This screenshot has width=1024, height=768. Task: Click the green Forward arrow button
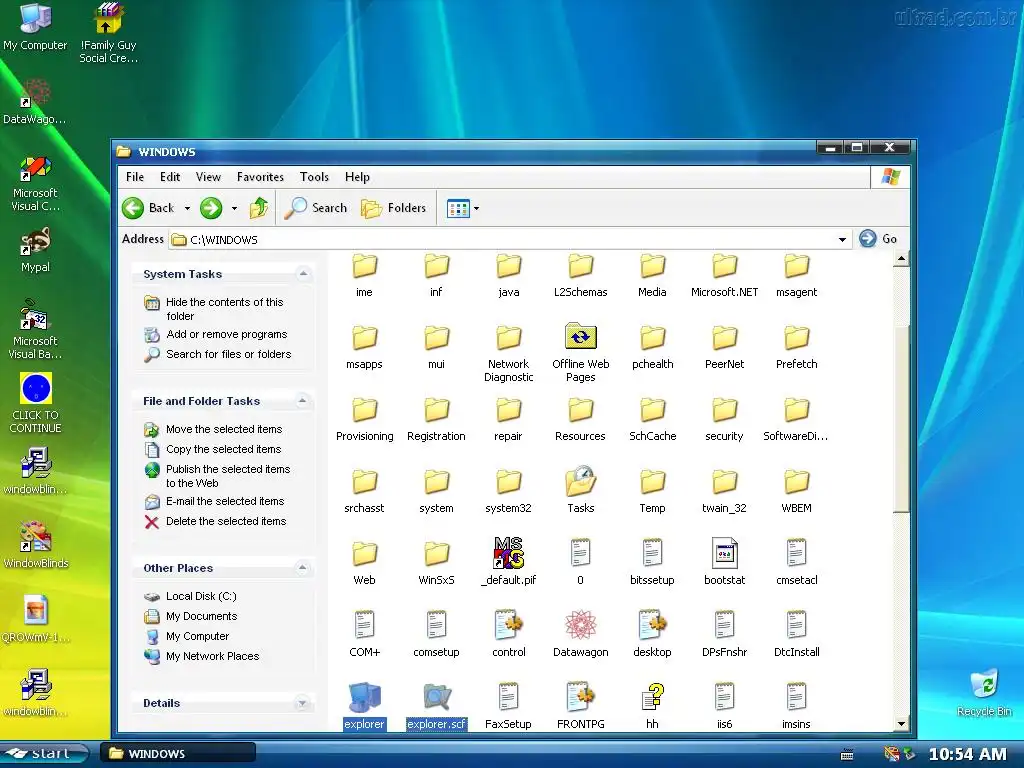click(x=211, y=208)
